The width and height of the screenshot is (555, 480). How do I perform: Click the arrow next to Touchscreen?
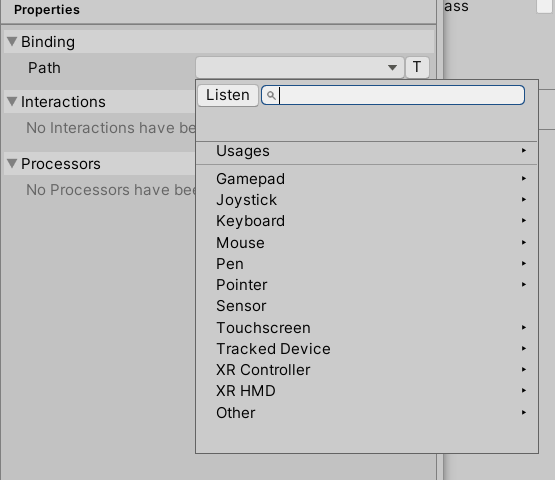click(524, 327)
